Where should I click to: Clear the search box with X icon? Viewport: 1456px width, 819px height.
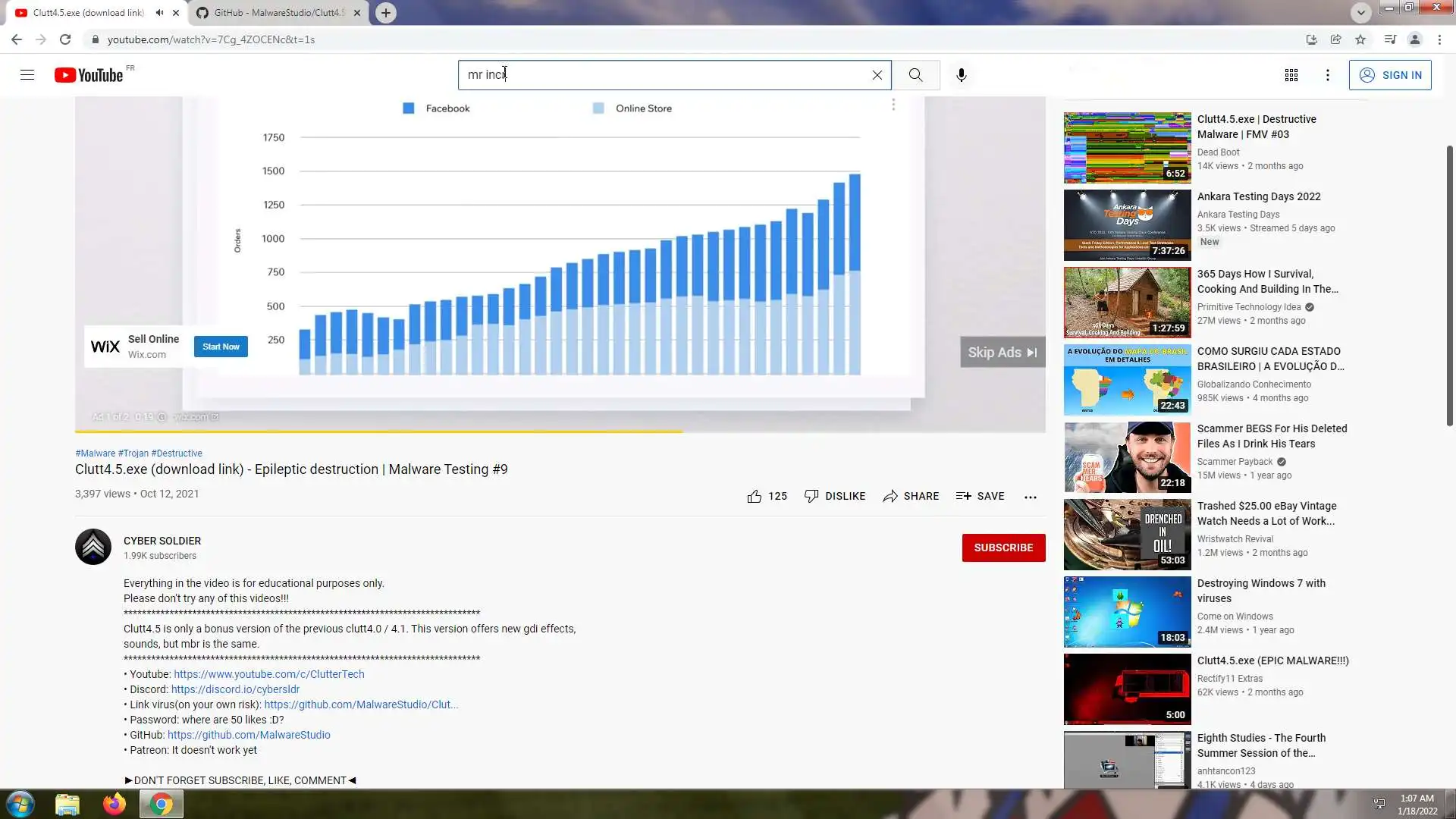pos(877,75)
